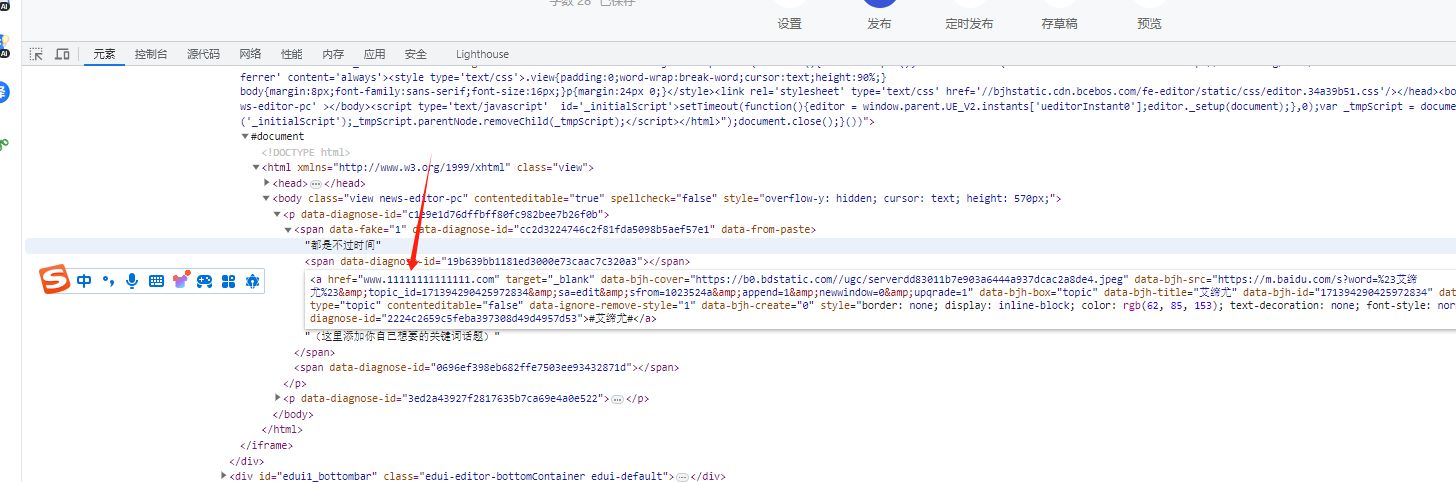This screenshot has height=482, width=1456.
Task: Expand the p 3ed2a43927 node
Action: click(277, 398)
